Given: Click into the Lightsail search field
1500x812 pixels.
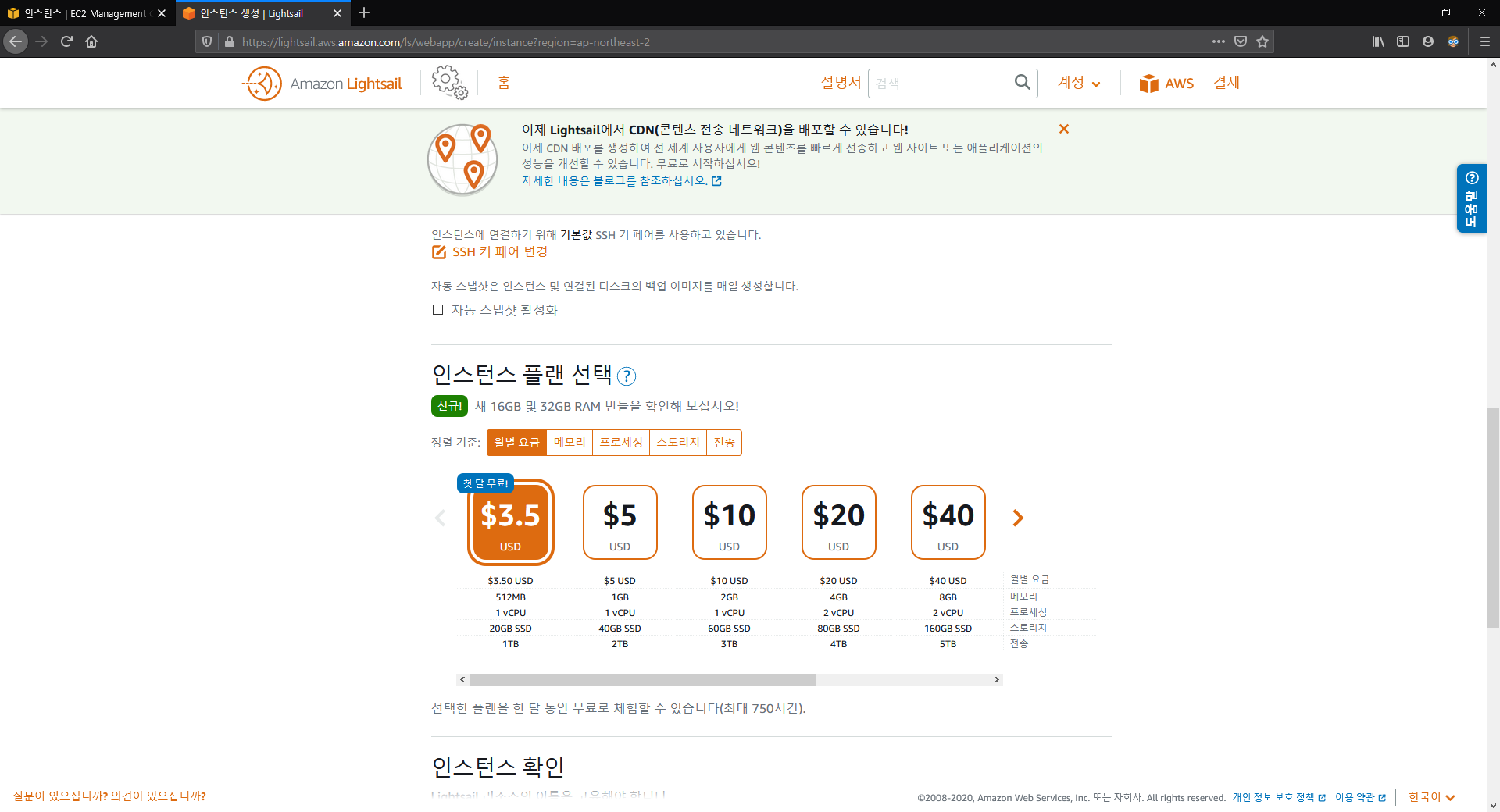Looking at the screenshot, I should [x=940, y=83].
